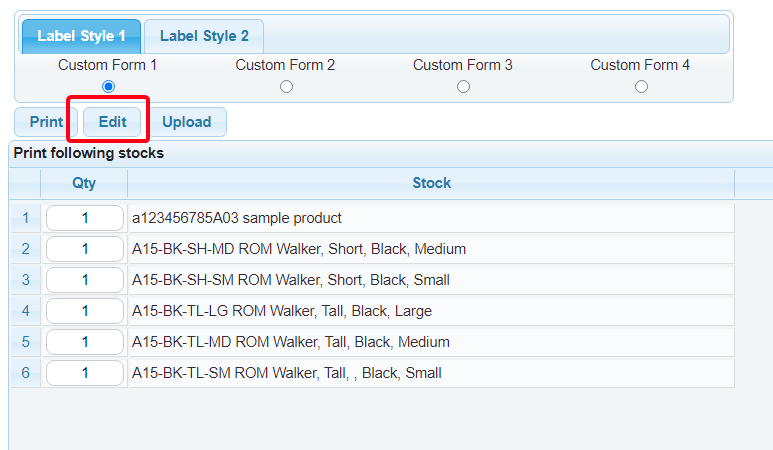This screenshot has width=773, height=450.
Task: Open the Label Style 2 tab
Action: tap(204, 36)
